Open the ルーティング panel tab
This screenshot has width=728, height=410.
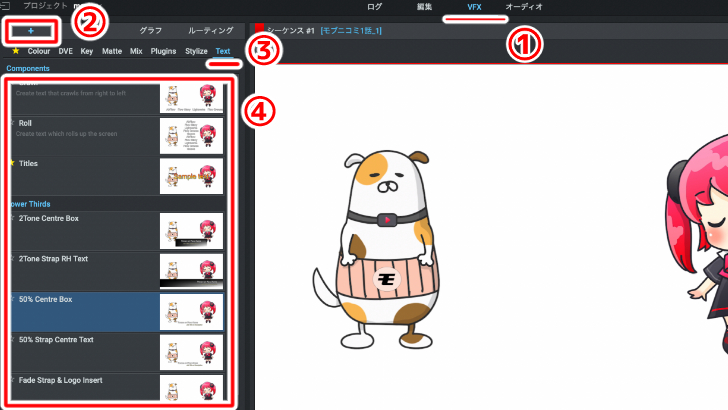coord(210,31)
